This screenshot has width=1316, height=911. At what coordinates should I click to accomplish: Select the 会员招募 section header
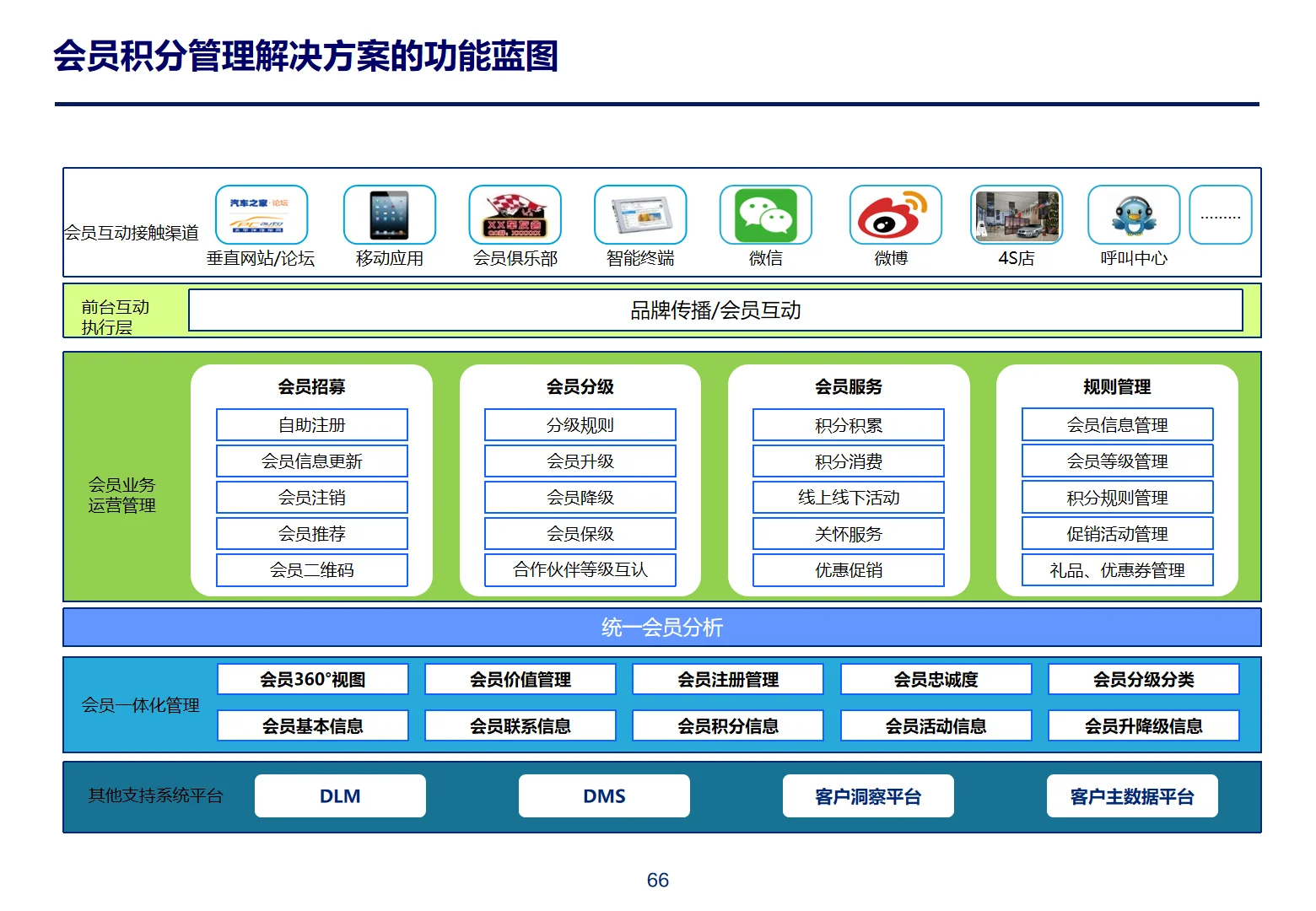pos(312,386)
